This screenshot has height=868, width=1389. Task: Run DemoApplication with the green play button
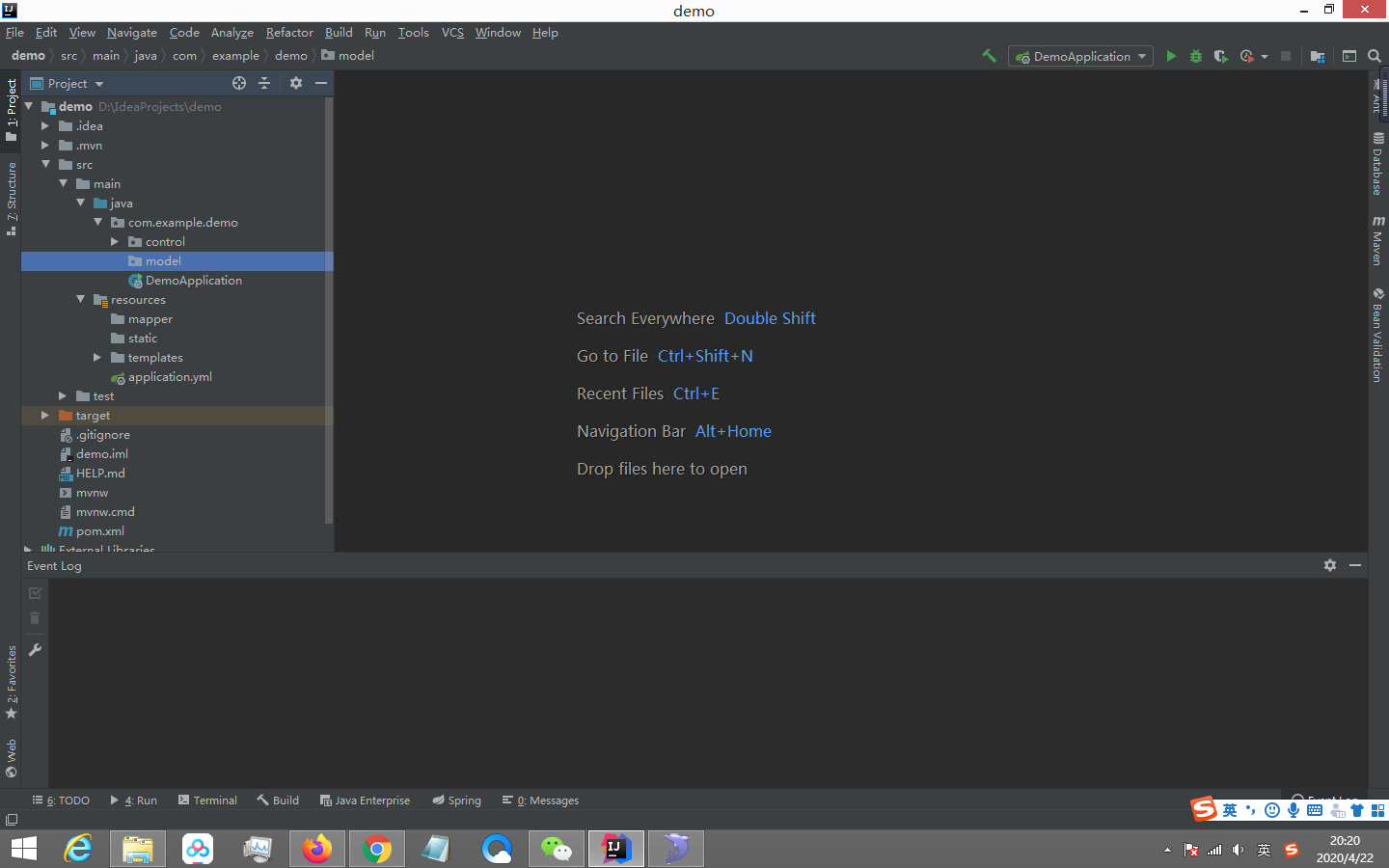click(1171, 56)
